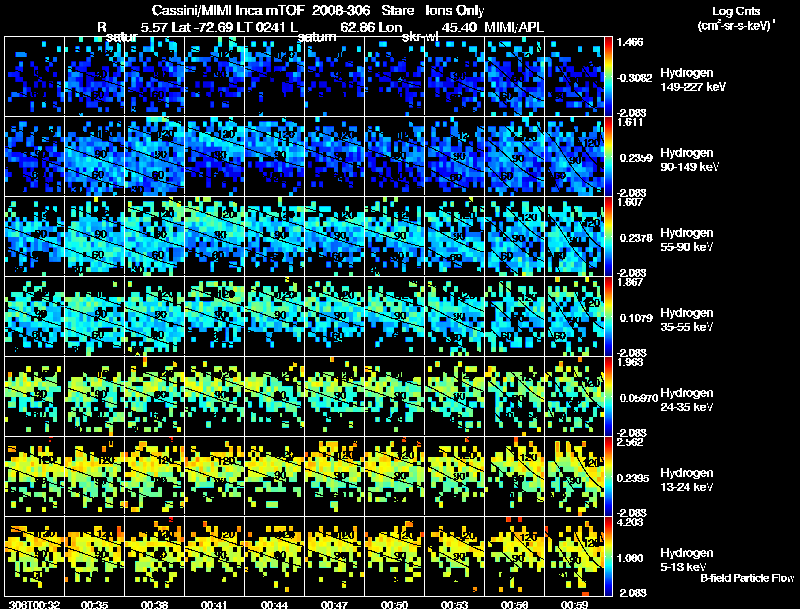Click the B-field Particle Flow label
The height and width of the screenshot is (609, 800).
[x=747, y=578]
